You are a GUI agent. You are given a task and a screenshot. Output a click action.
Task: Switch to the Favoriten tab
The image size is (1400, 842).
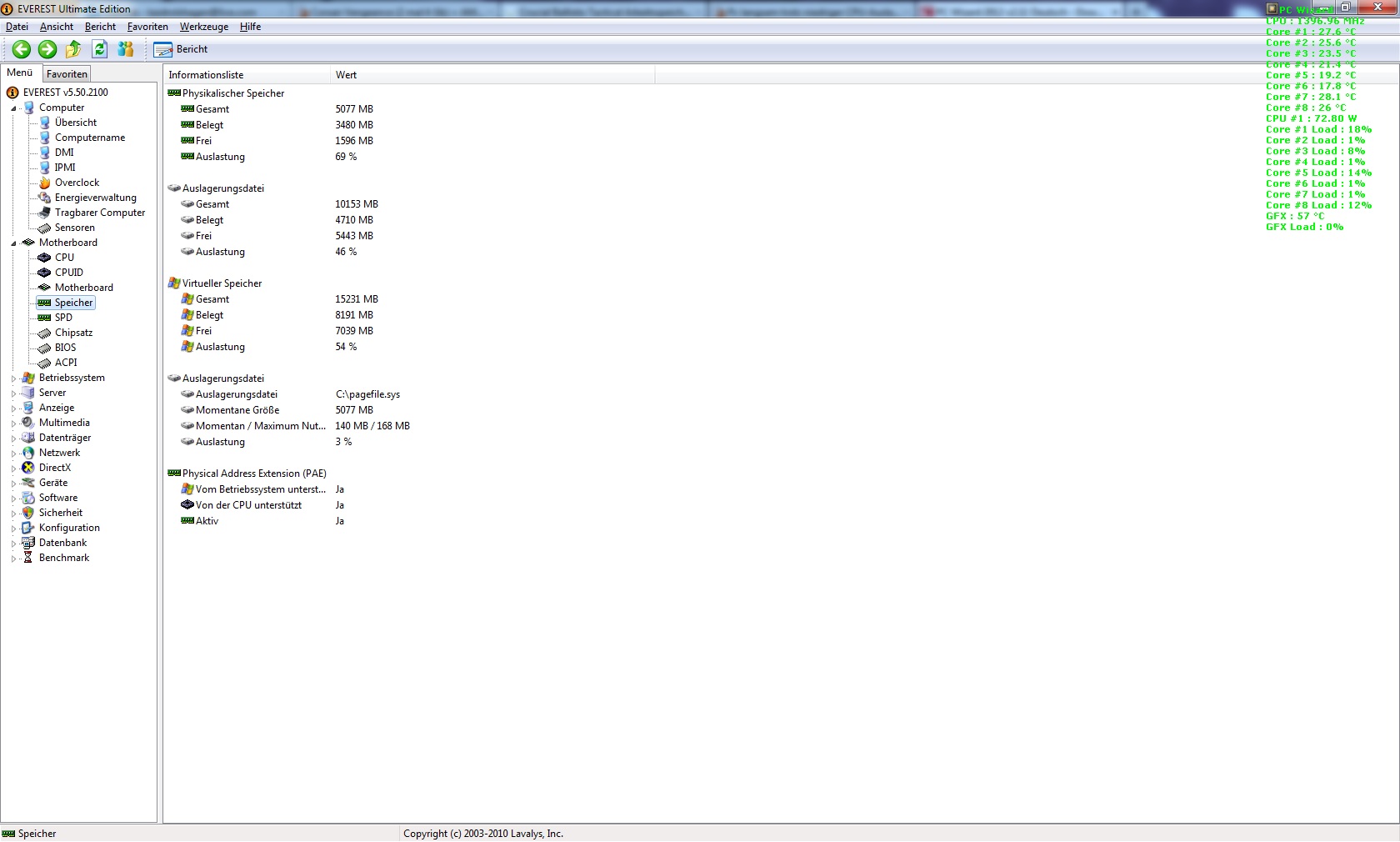(x=67, y=74)
